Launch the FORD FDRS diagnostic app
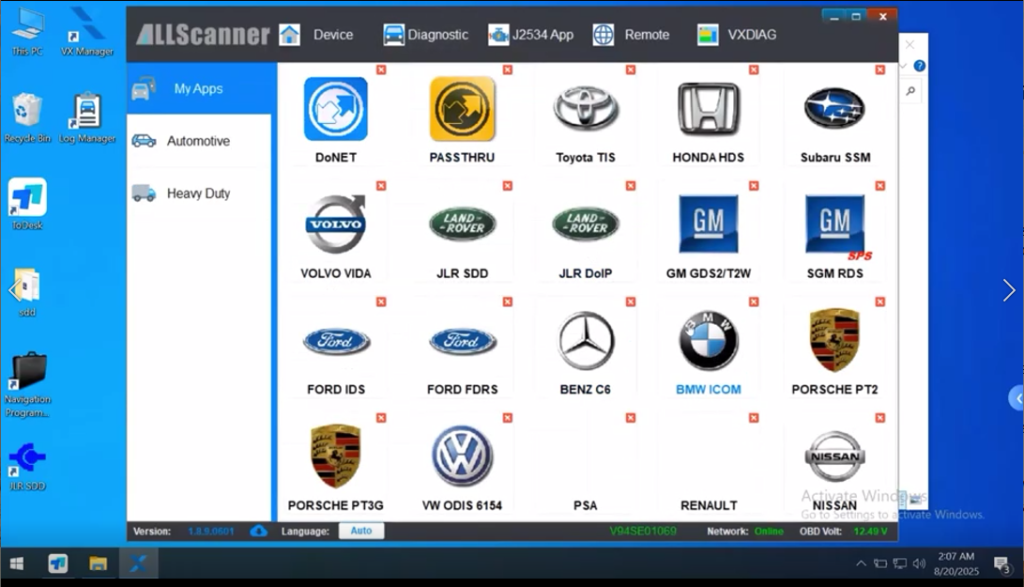1024x587 pixels. 461,340
